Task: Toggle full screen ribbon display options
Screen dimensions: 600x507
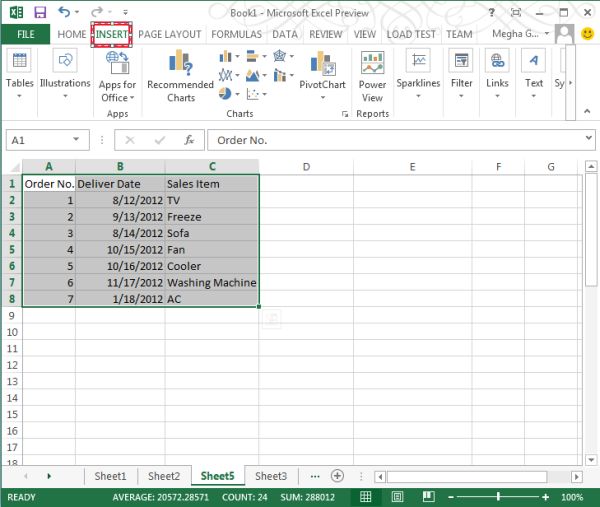Action: pos(516,12)
